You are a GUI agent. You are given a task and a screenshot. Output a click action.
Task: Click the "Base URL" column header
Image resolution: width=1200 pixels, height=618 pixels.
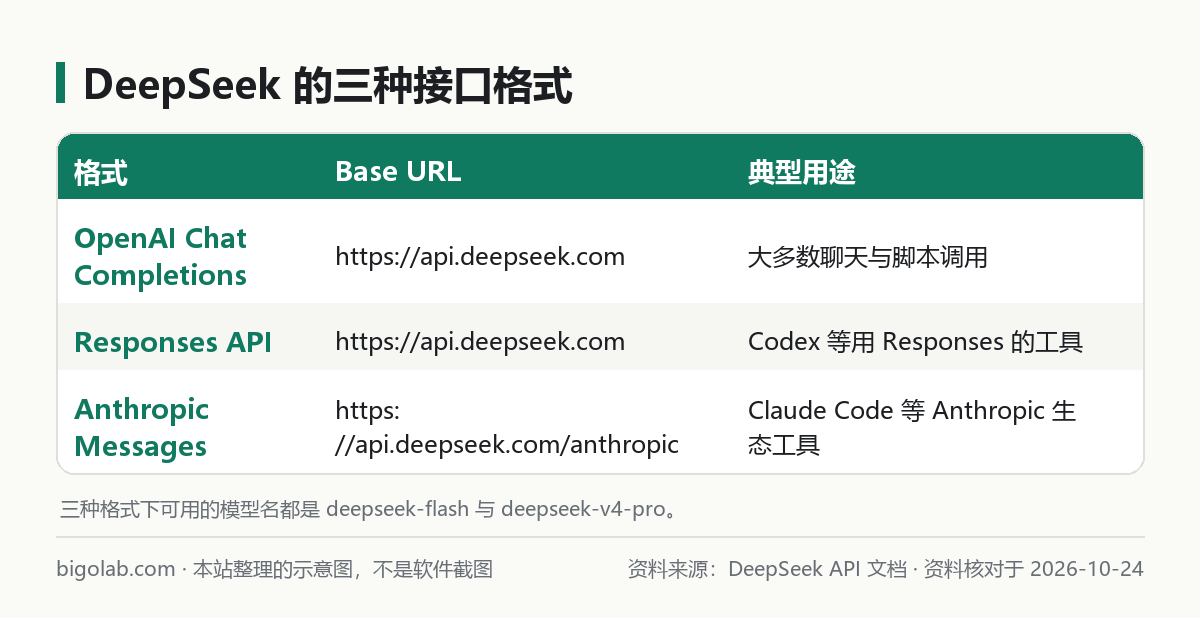point(398,172)
